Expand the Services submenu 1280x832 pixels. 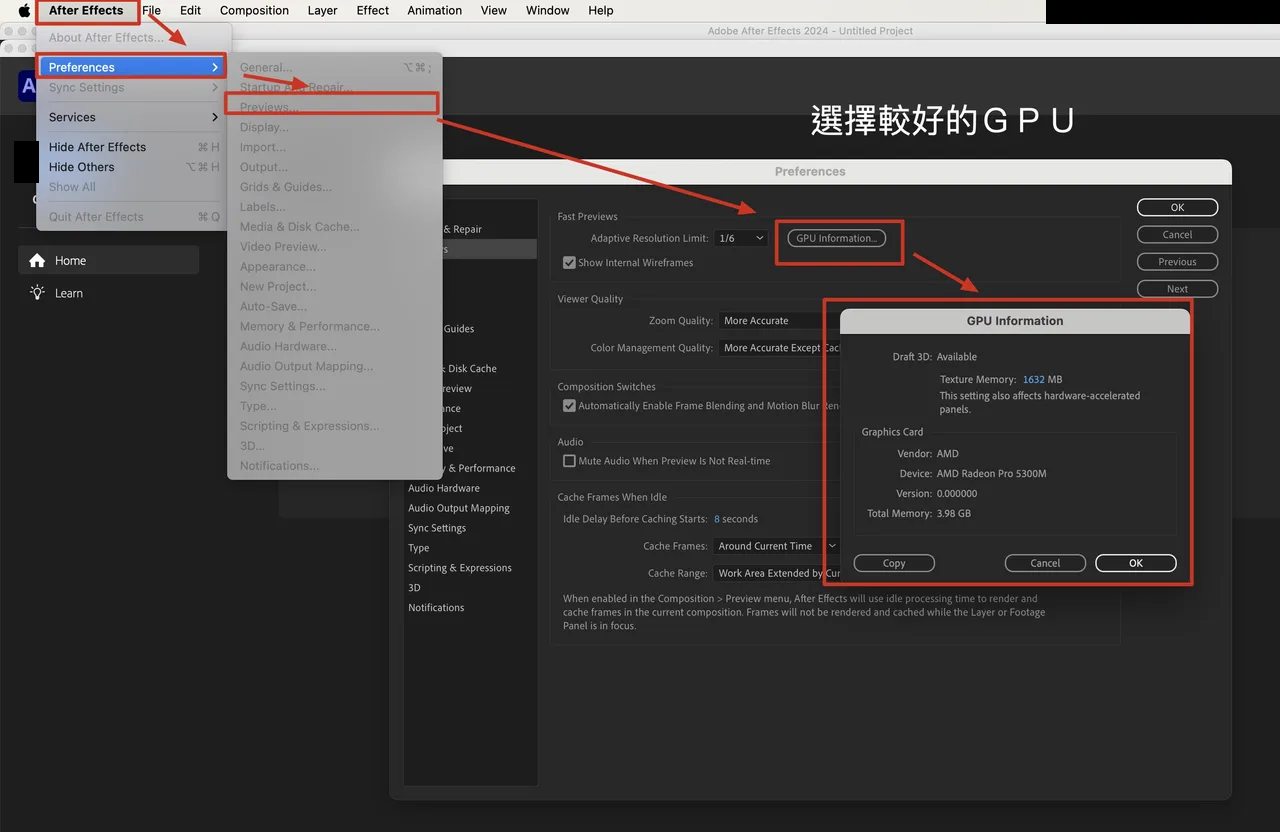134,117
